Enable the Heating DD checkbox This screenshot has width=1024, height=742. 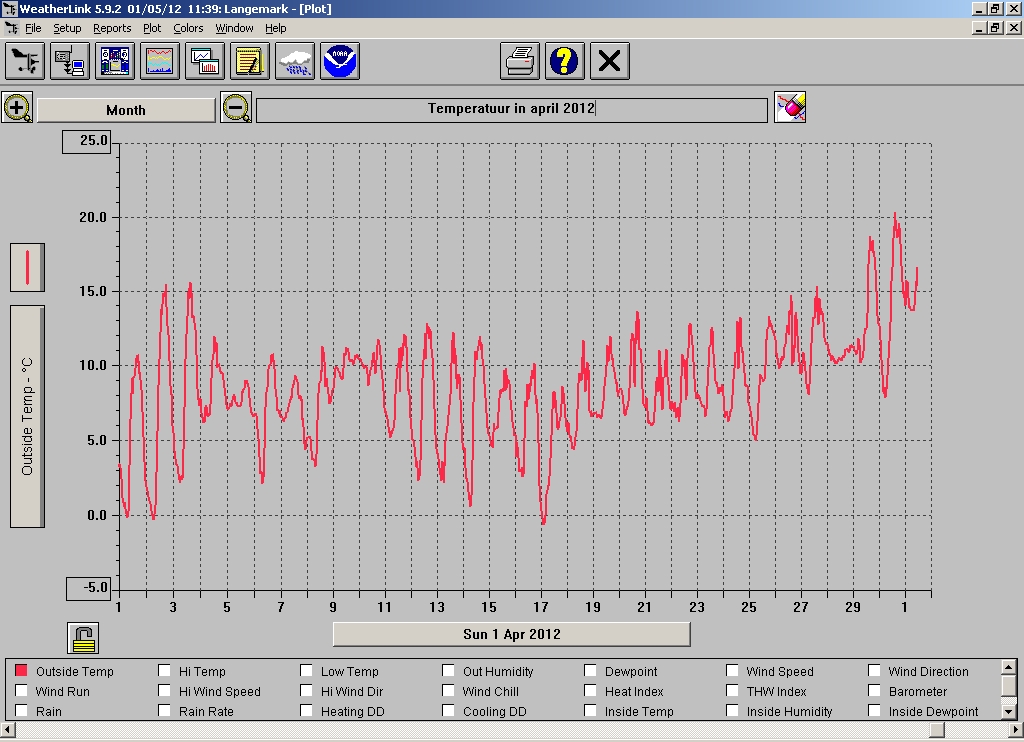(306, 711)
